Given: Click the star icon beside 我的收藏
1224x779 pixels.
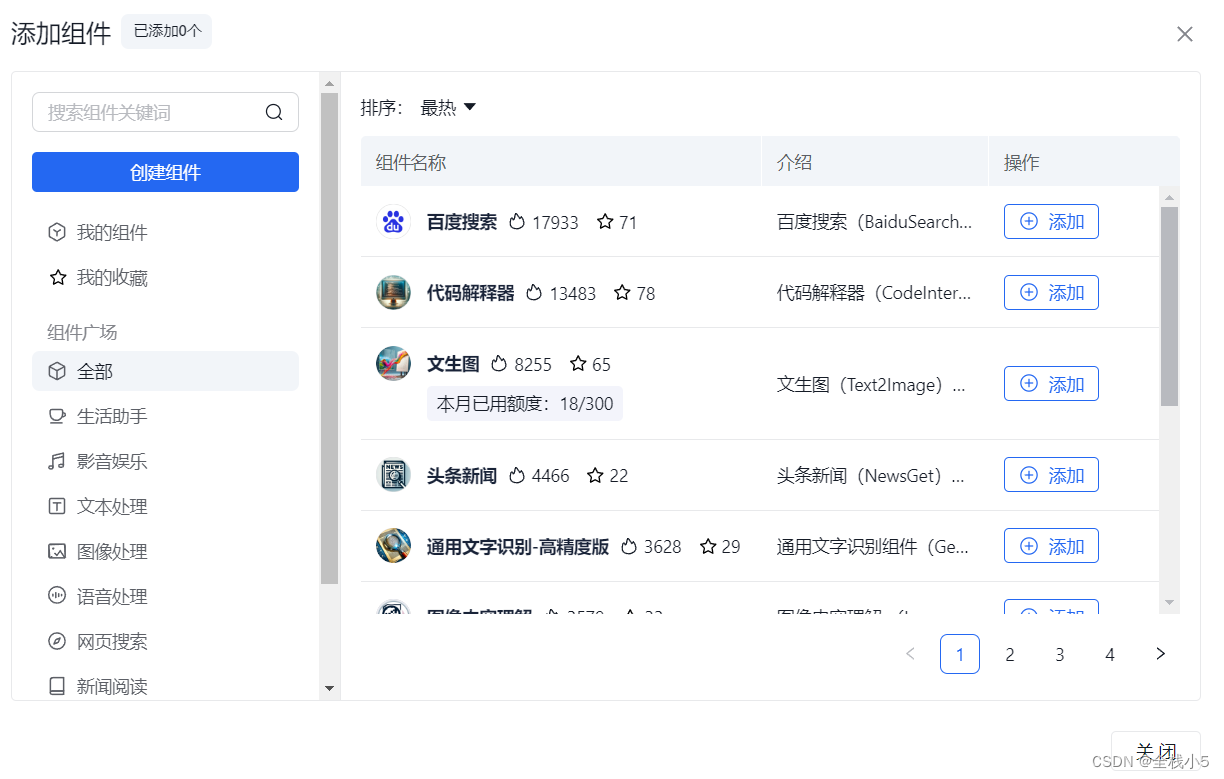Looking at the screenshot, I should point(57,277).
